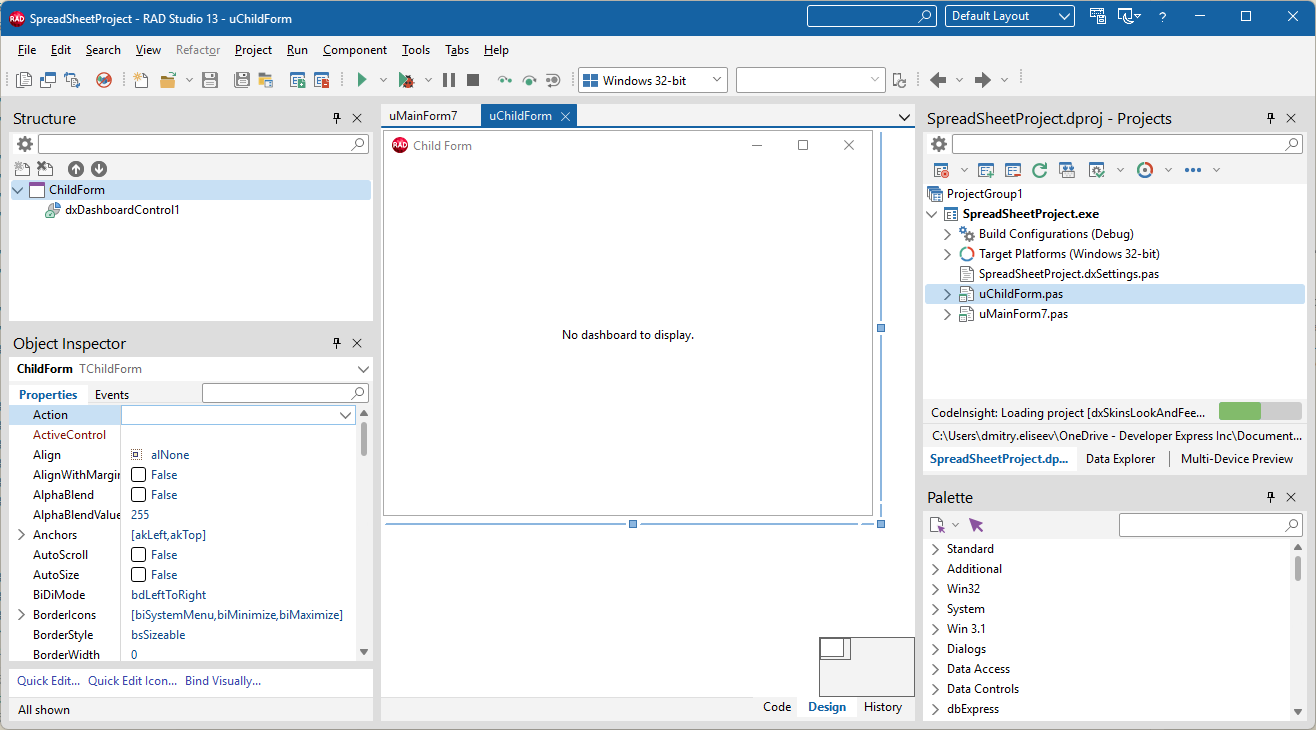The width and height of the screenshot is (1316, 730).
Task: Click the Toggle Form/Unit icon
Action: tap(72, 80)
